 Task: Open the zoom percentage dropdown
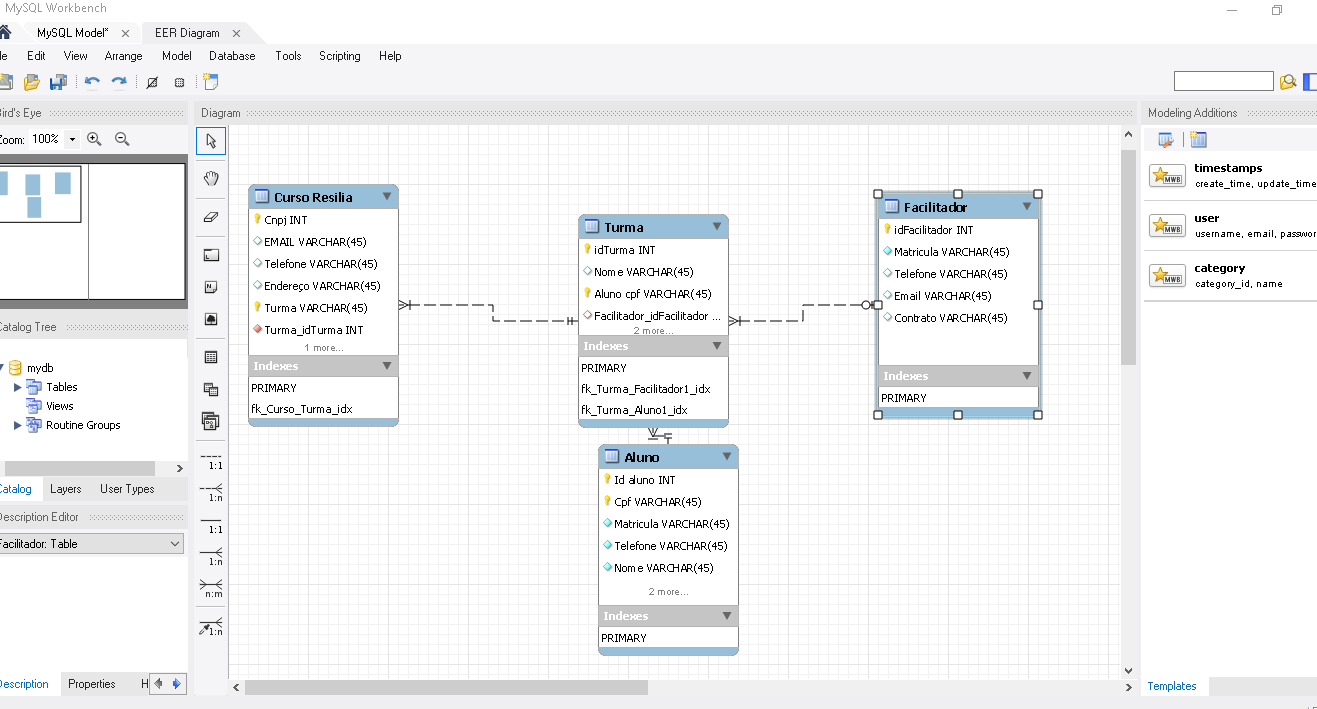point(72,139)
